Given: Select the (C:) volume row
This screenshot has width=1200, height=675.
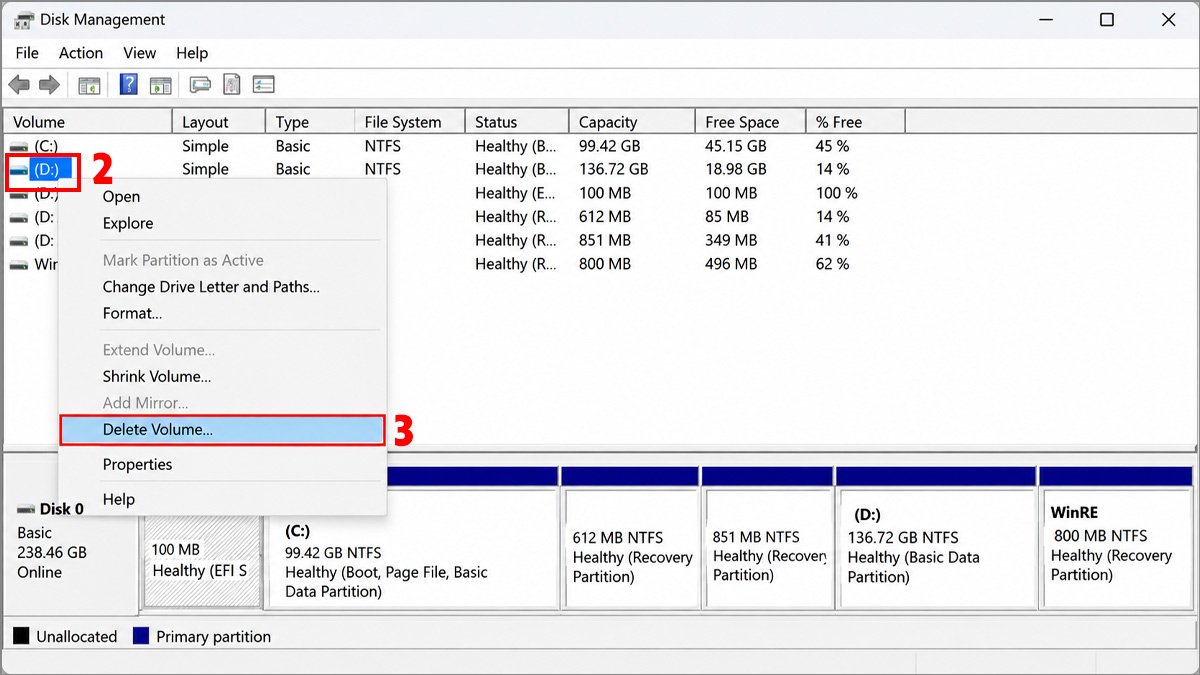Looking at the screenshot, I should 455,146.
